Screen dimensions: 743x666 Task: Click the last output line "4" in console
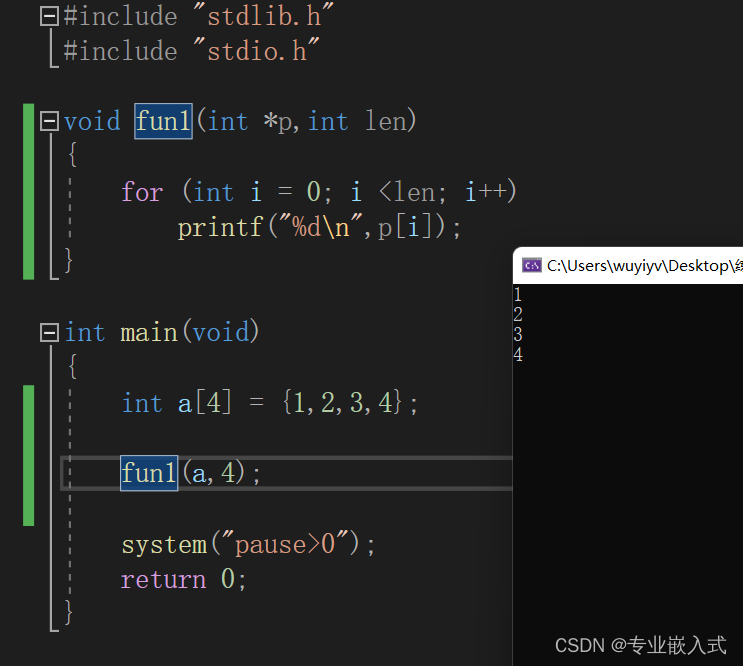(x=518, y=355)
